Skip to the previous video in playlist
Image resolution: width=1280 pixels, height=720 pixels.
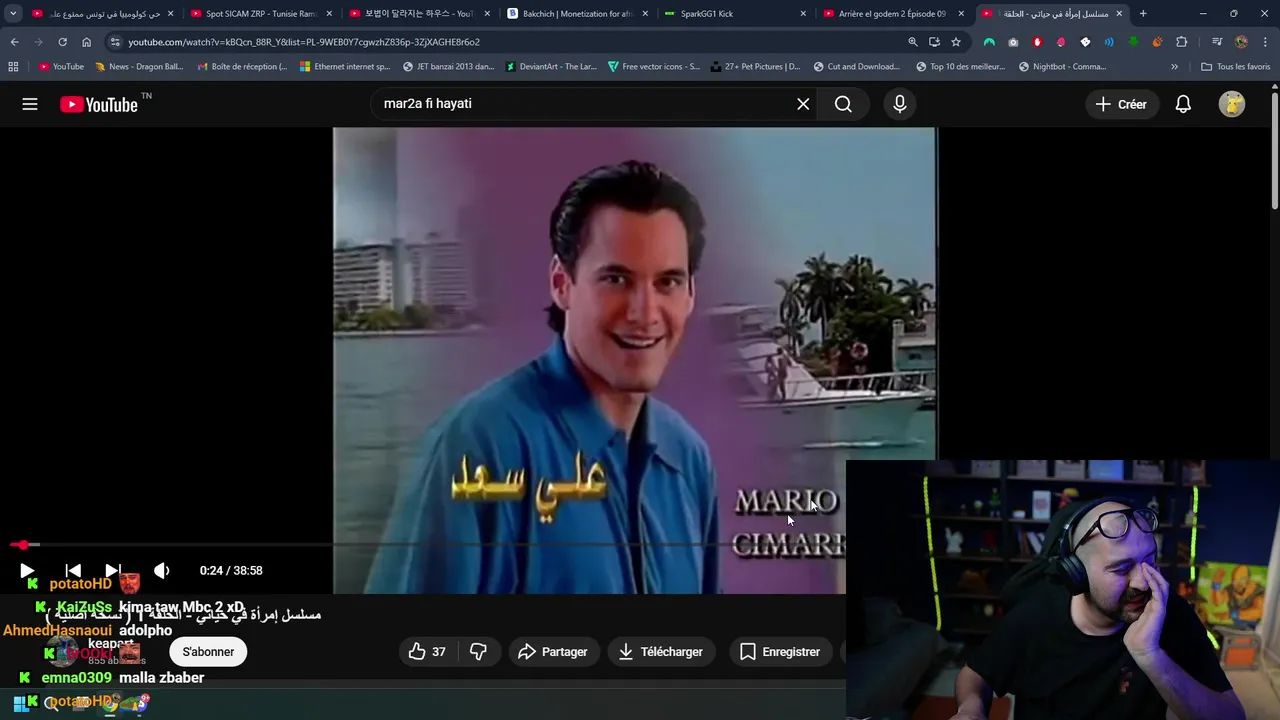(x=73, y=571)
